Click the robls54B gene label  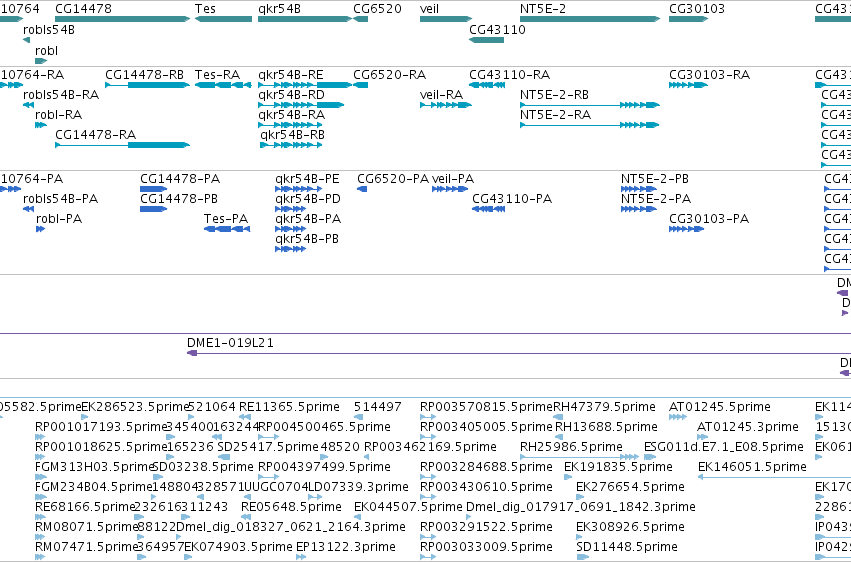49,30
